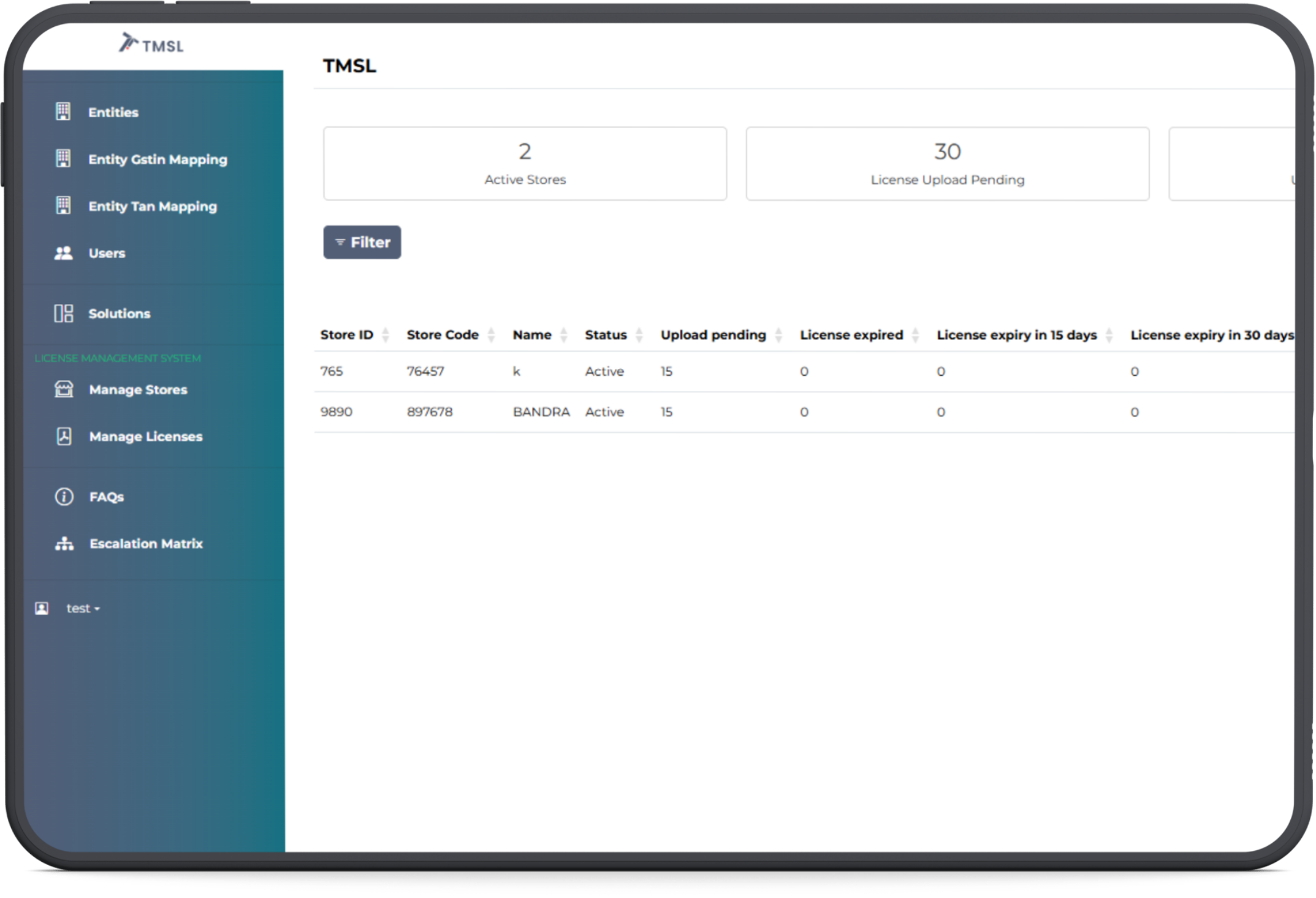The image size is (1316, 898).
Task: Click the Manage Licenses document icon
Action: [64, 436]
